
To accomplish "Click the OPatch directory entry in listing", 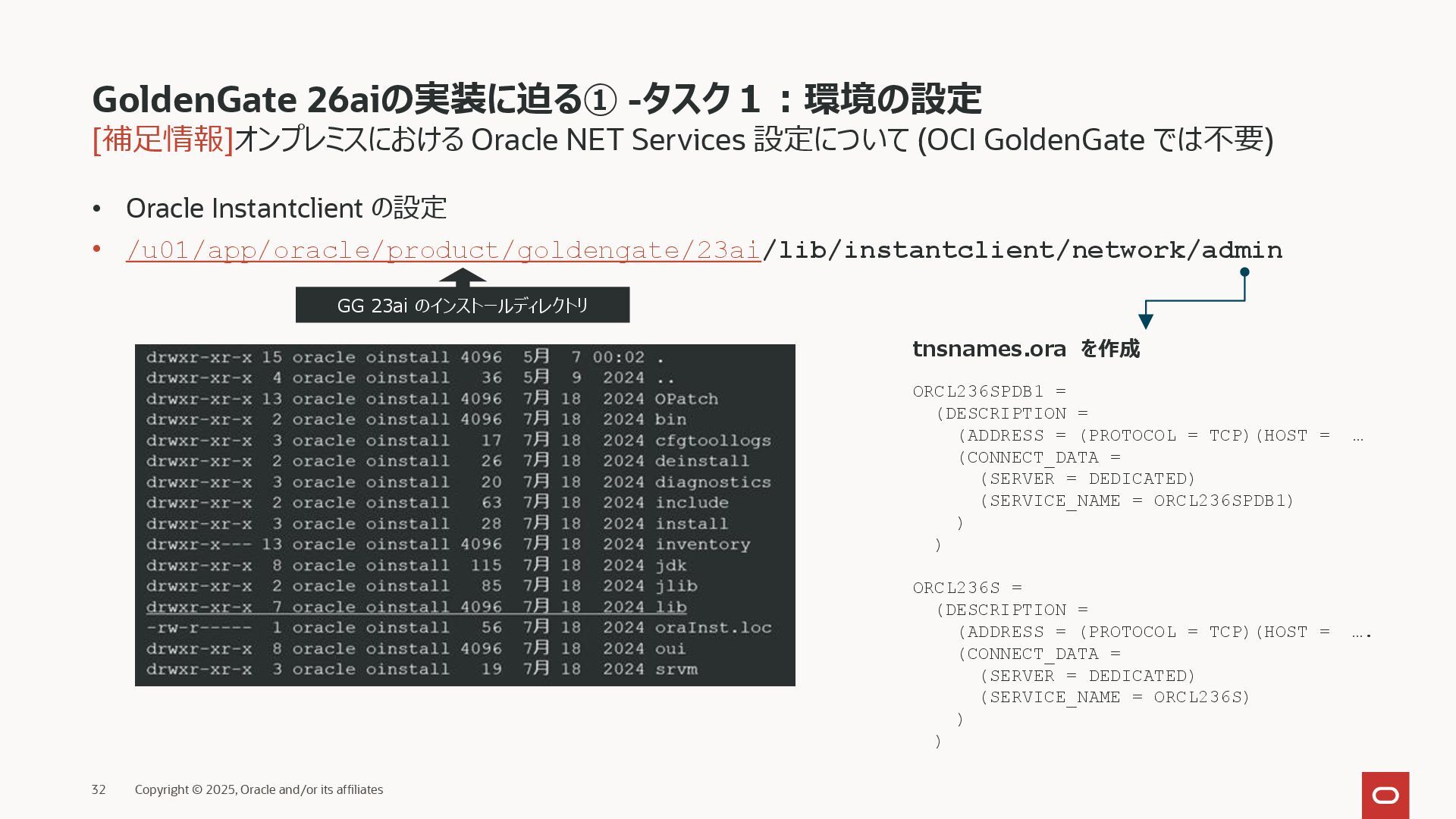I will 686,399.
